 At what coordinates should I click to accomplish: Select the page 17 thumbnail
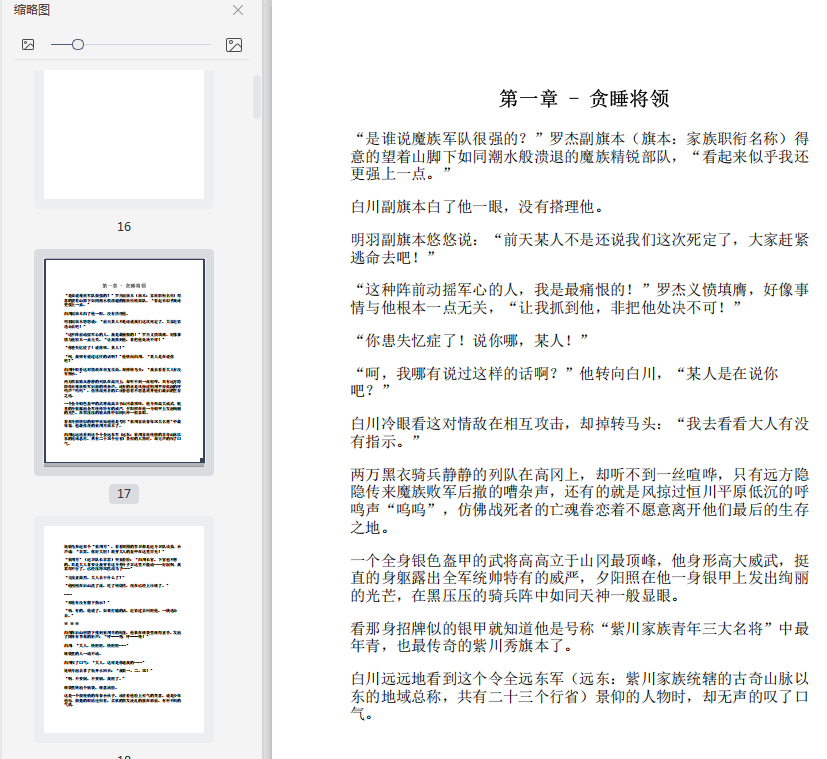click(124, 361)
